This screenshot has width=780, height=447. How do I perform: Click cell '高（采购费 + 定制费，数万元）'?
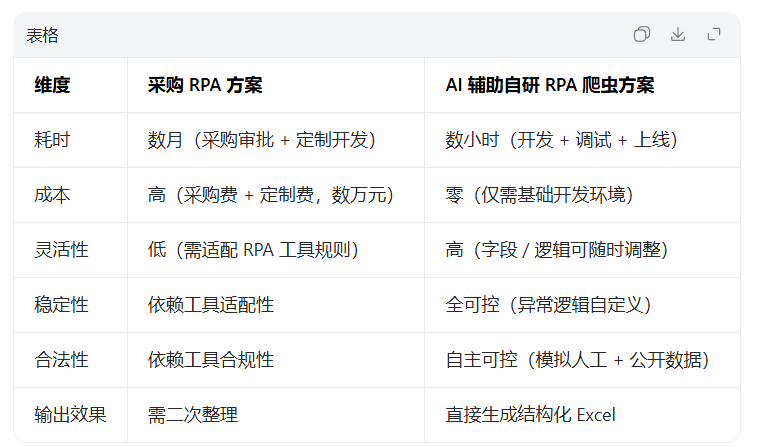click(271, 195)
